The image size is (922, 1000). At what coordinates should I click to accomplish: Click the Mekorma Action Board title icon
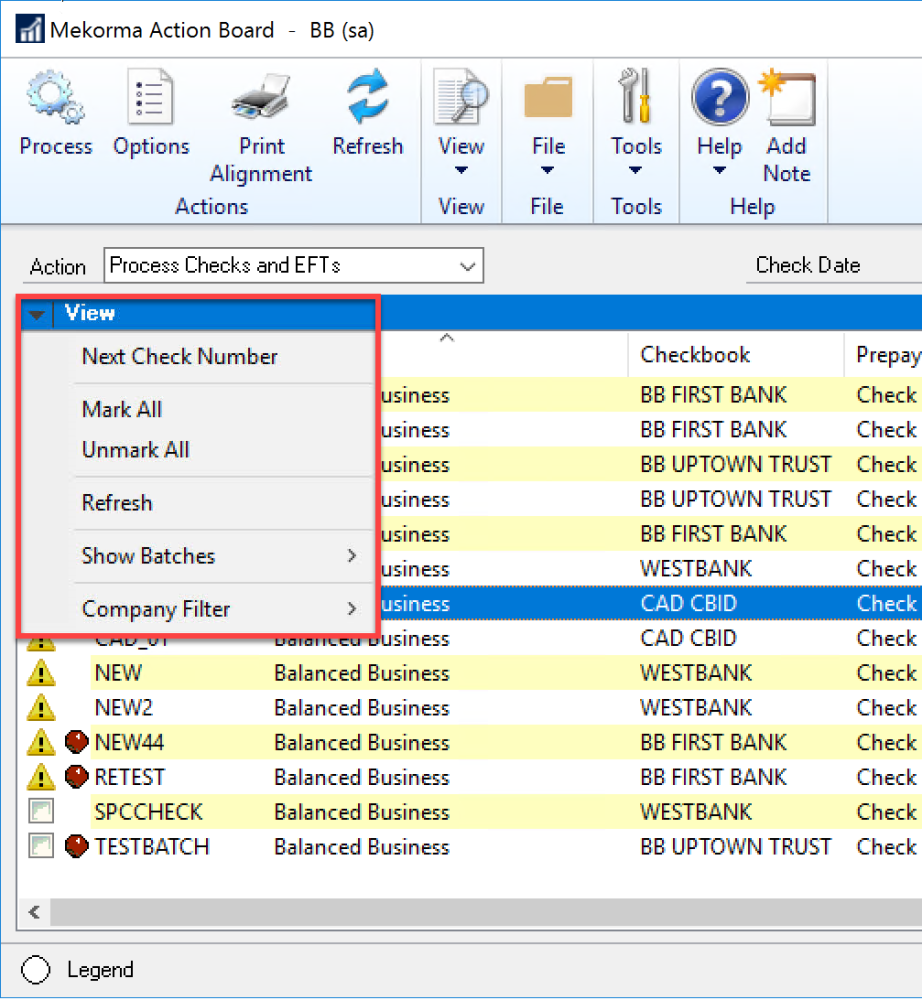29,29
